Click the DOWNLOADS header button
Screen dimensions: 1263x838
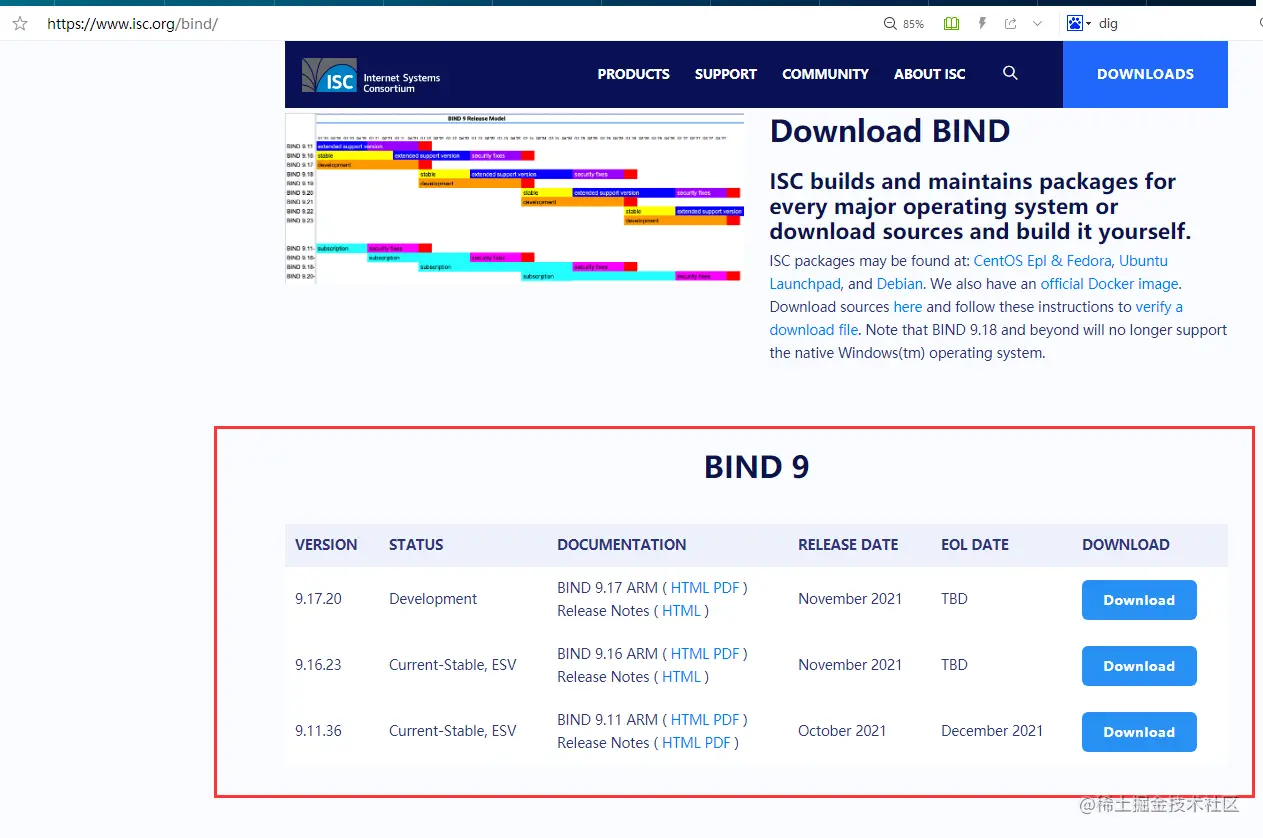tap(1145, 74)
